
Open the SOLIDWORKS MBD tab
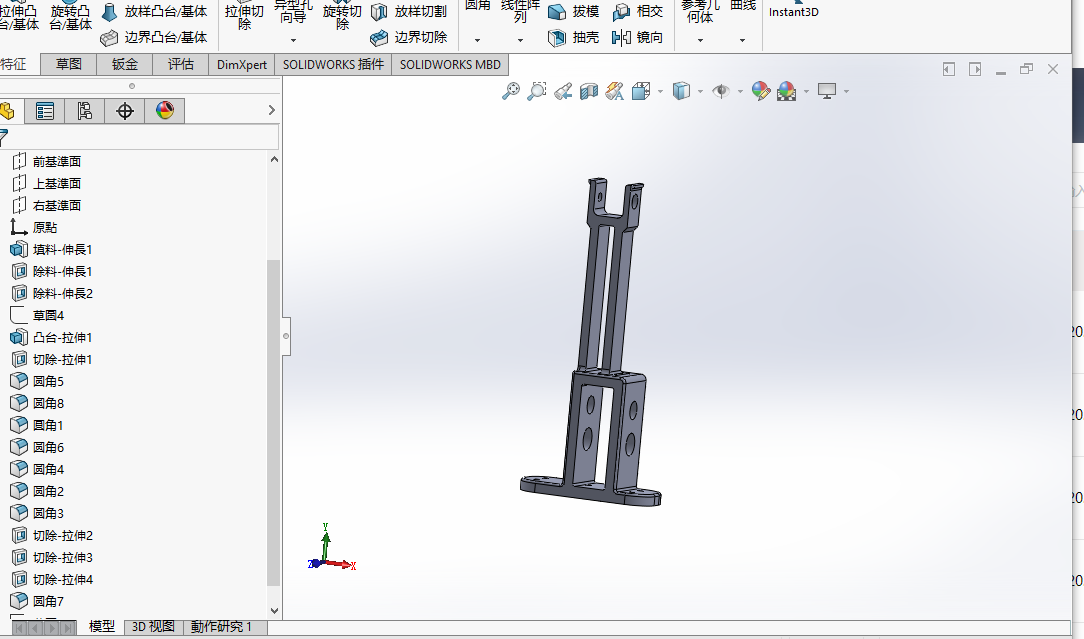[450, 64]
